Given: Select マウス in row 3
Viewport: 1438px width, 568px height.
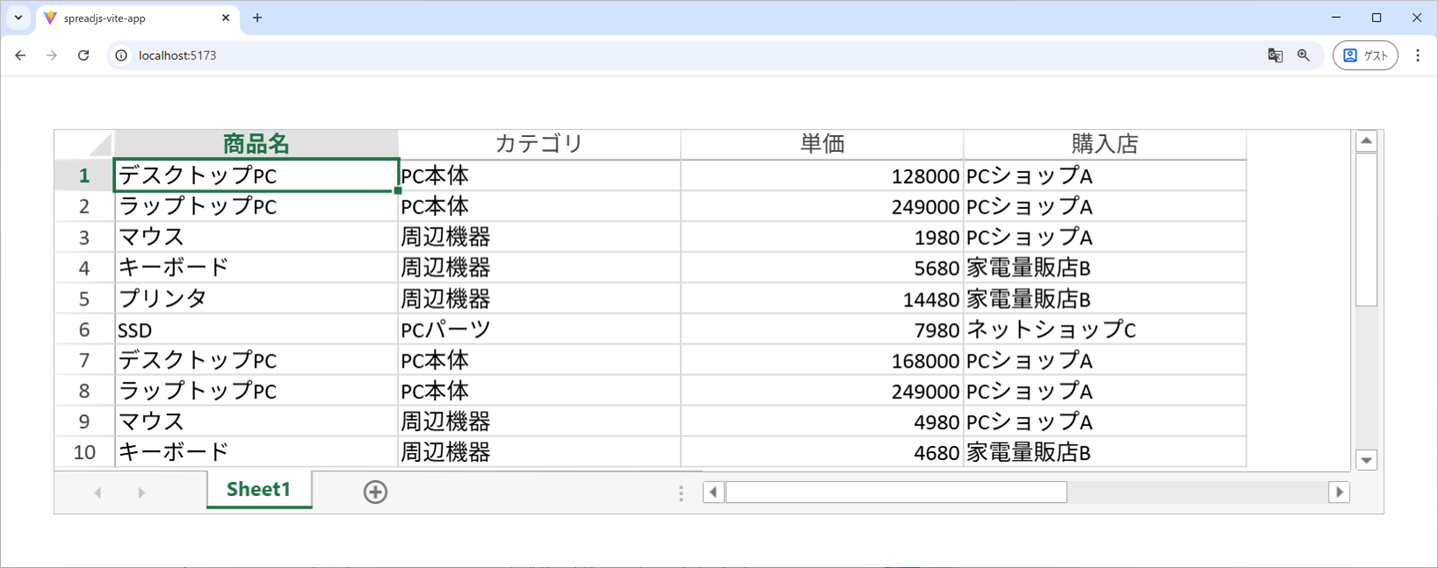Looking at the screenshot, I should pos(256,237).
